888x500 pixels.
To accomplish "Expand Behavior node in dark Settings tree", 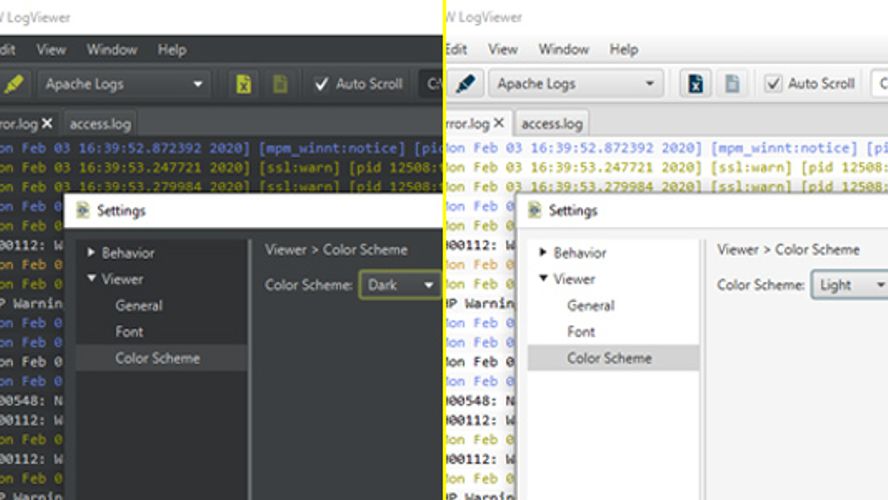I will 91,253.
